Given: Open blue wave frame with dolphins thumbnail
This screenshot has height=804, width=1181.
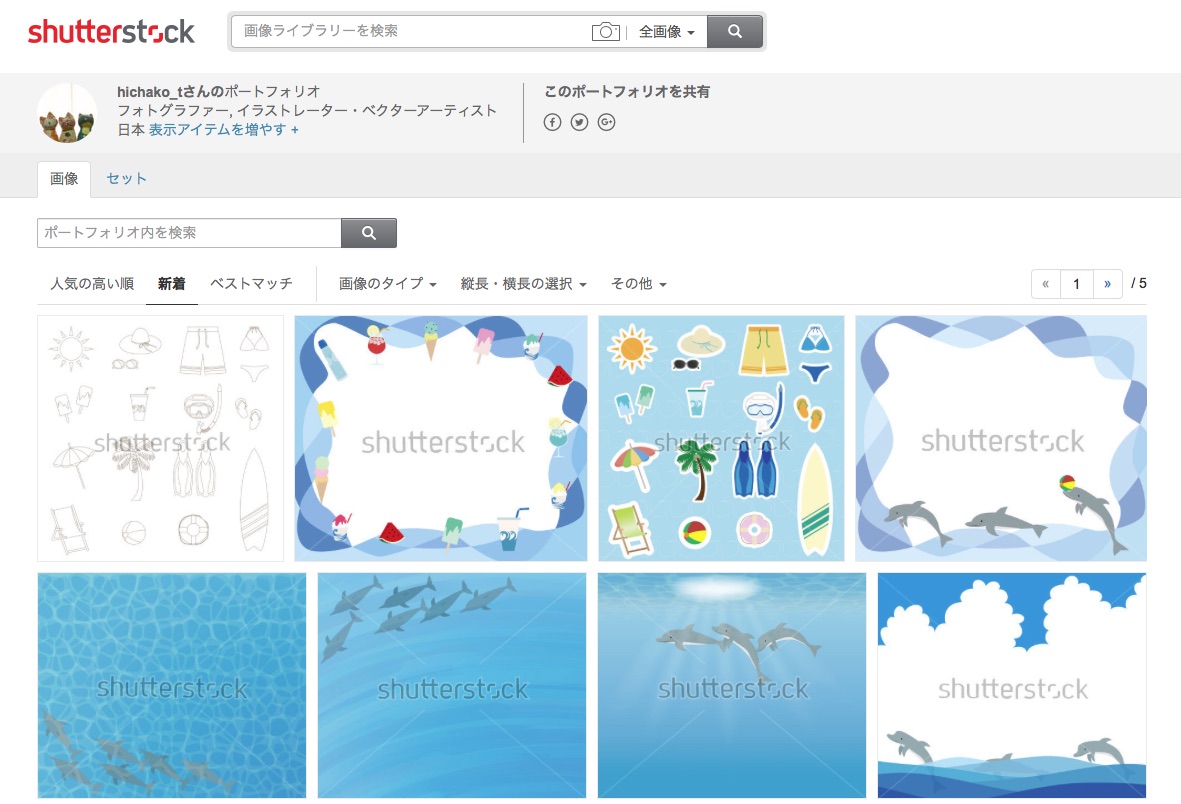Looking at the screenshot, I should (1001, 439).
